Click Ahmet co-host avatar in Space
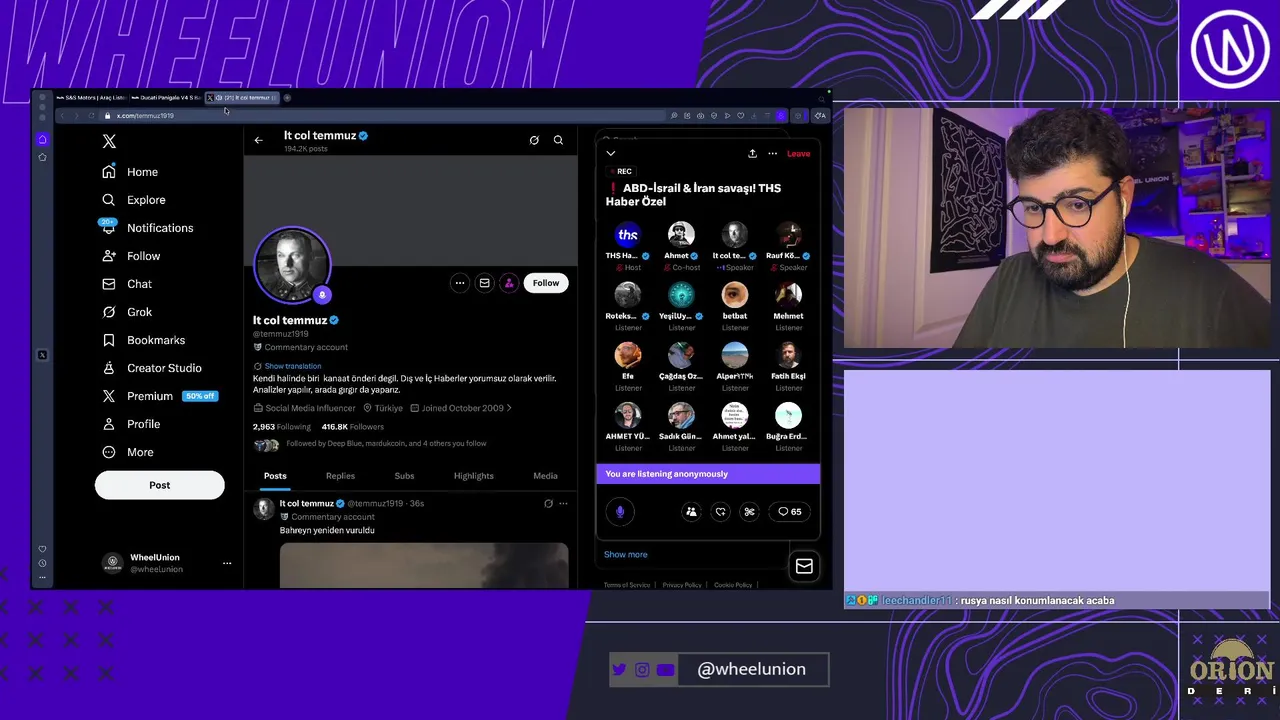Viewport: 1280px width, 720px height. click(x=681, y=235)
